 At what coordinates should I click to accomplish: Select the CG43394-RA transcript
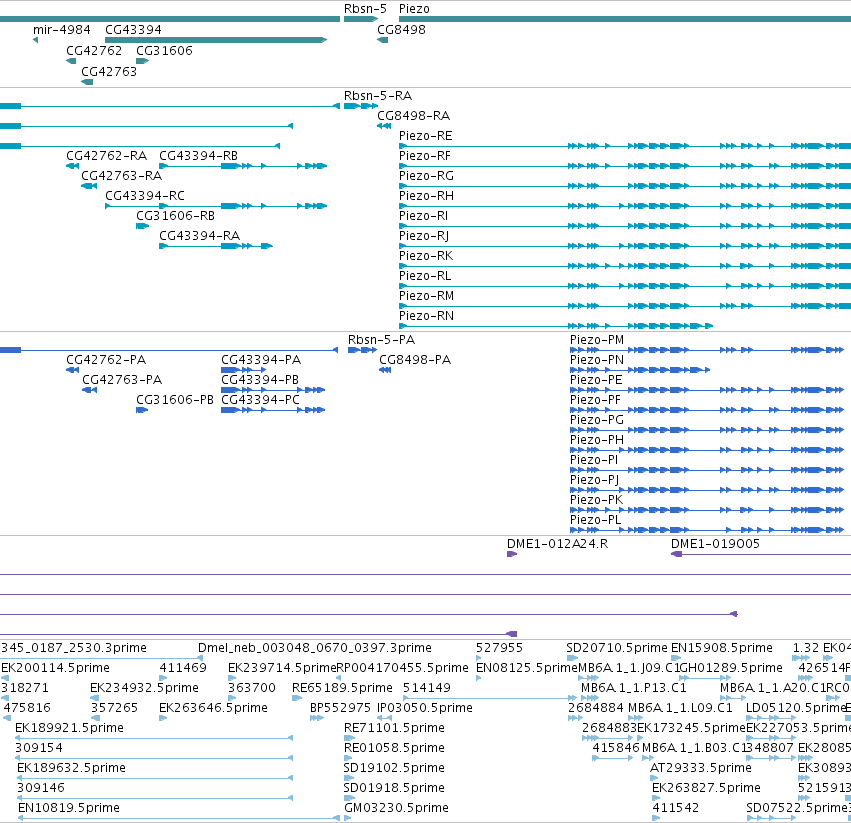(216, 246)
